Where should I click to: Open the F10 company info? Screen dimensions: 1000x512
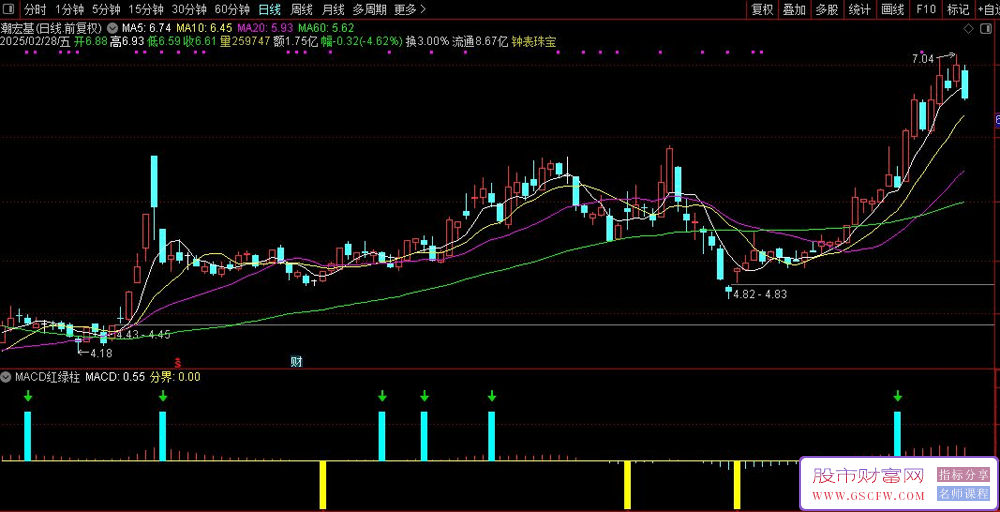[926, 10]
